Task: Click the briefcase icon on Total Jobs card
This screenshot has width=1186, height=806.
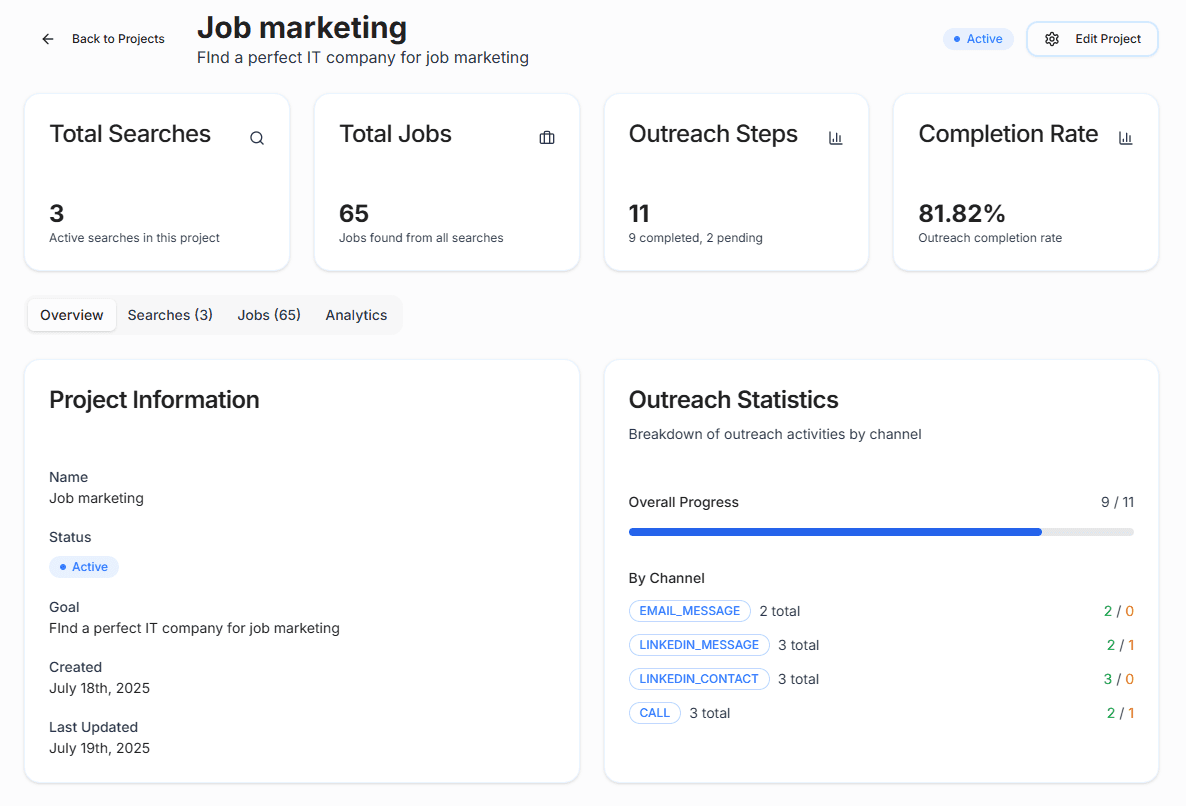Action: pyautogui.click(x=547, y=138)
